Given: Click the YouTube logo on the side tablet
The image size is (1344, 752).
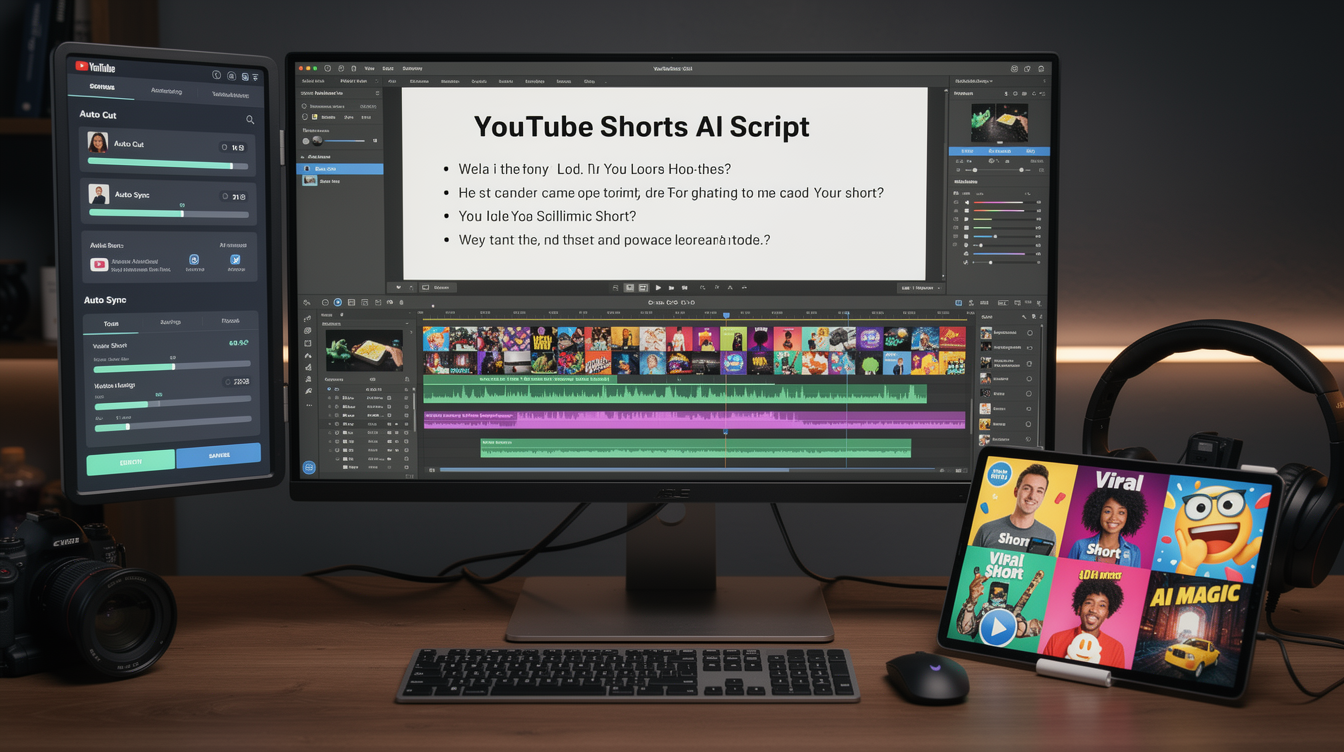Looking at the screenshot, I should tap(96, 67).
